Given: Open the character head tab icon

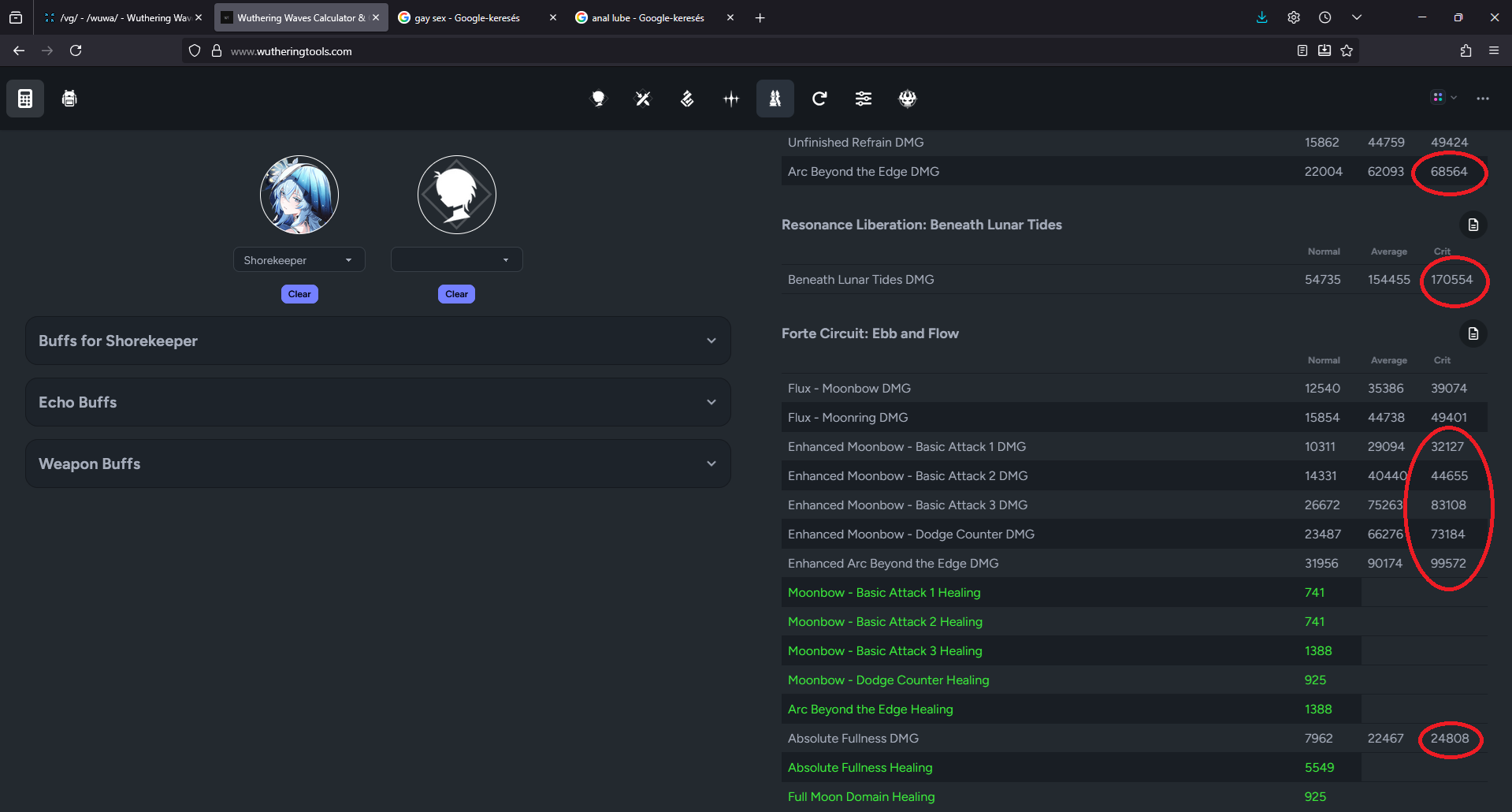Looking at the screenshot, I should click(599, 99).
